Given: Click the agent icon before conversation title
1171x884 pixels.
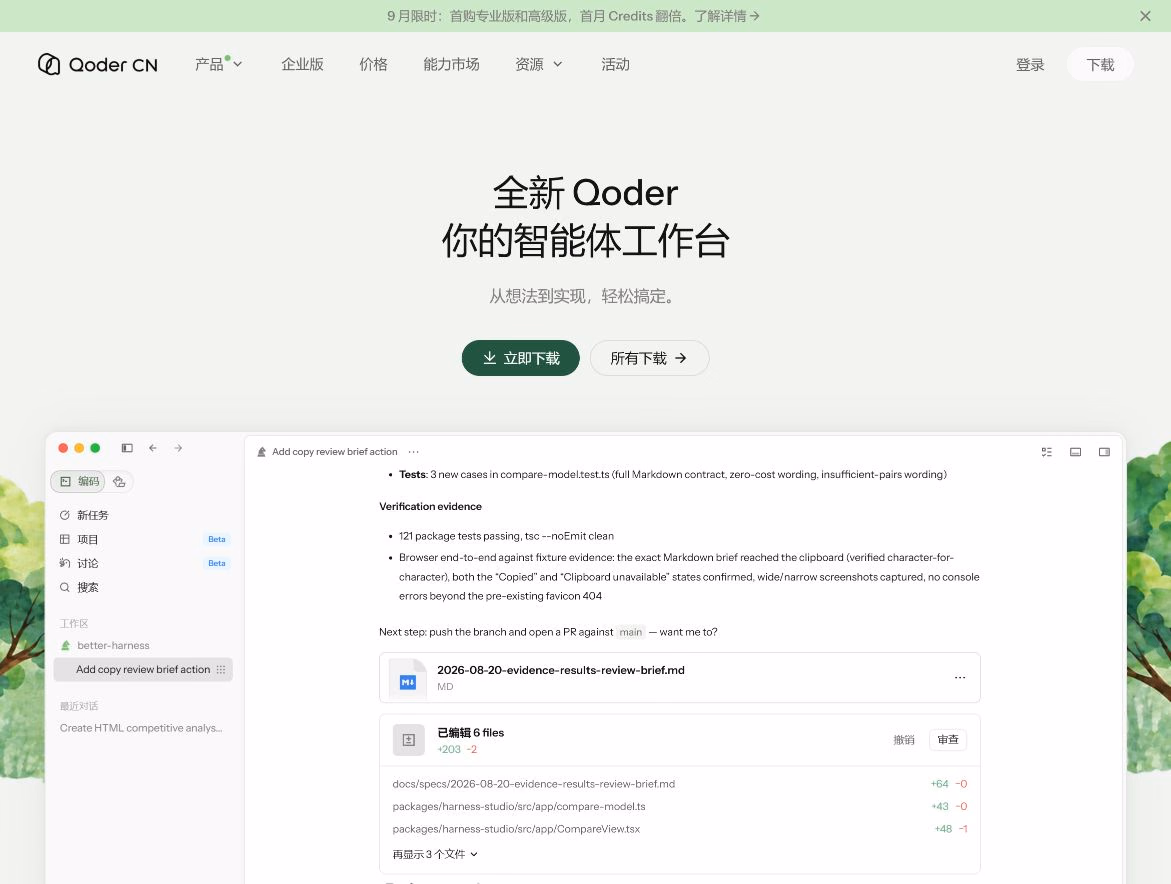Looking at the screenshot, I should click(x=261, y=452).
